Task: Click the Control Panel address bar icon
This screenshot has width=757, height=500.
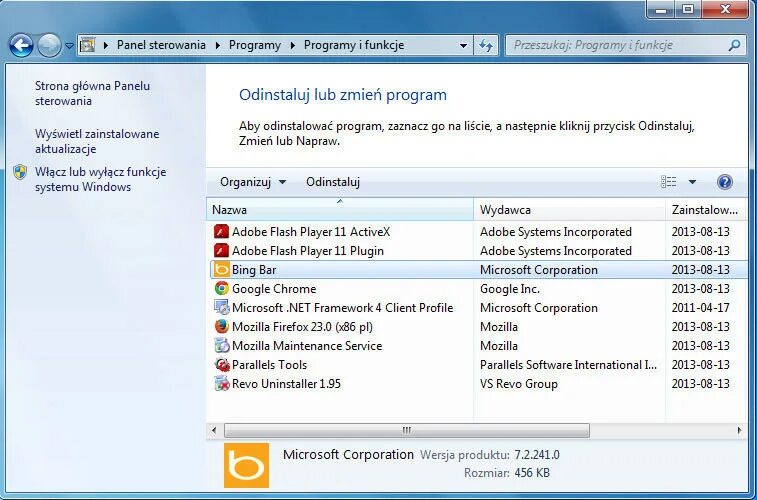Action: 87,45
